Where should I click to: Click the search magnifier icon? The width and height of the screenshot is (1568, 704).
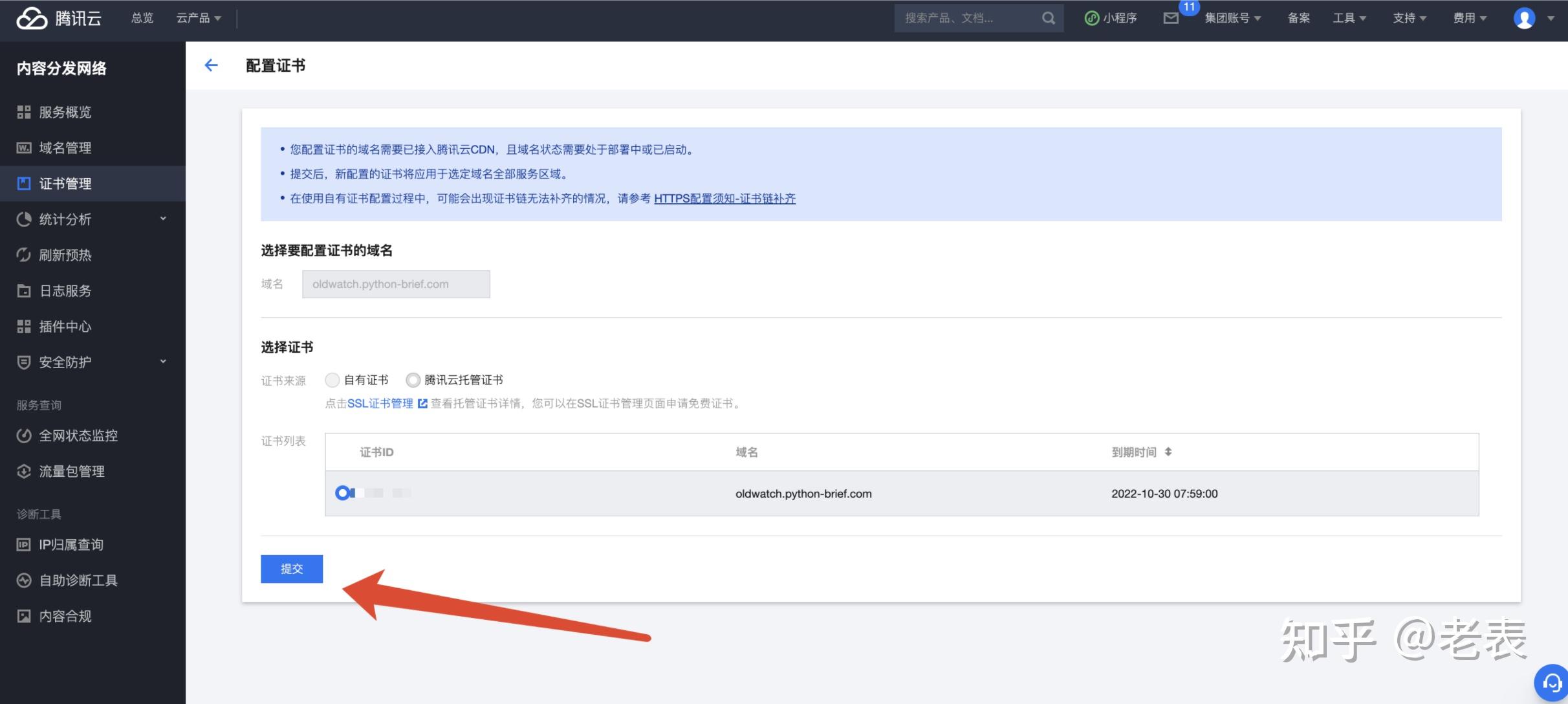point(1048,19)
